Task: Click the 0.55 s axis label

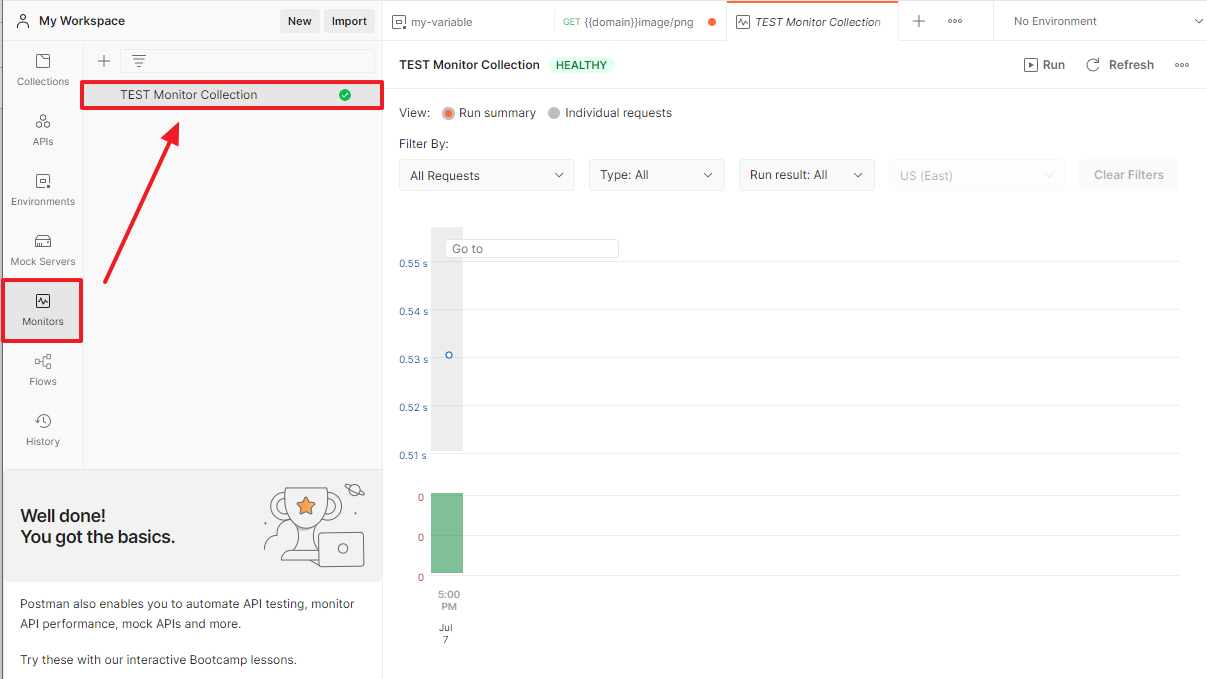Action: [x=413, y=264]
